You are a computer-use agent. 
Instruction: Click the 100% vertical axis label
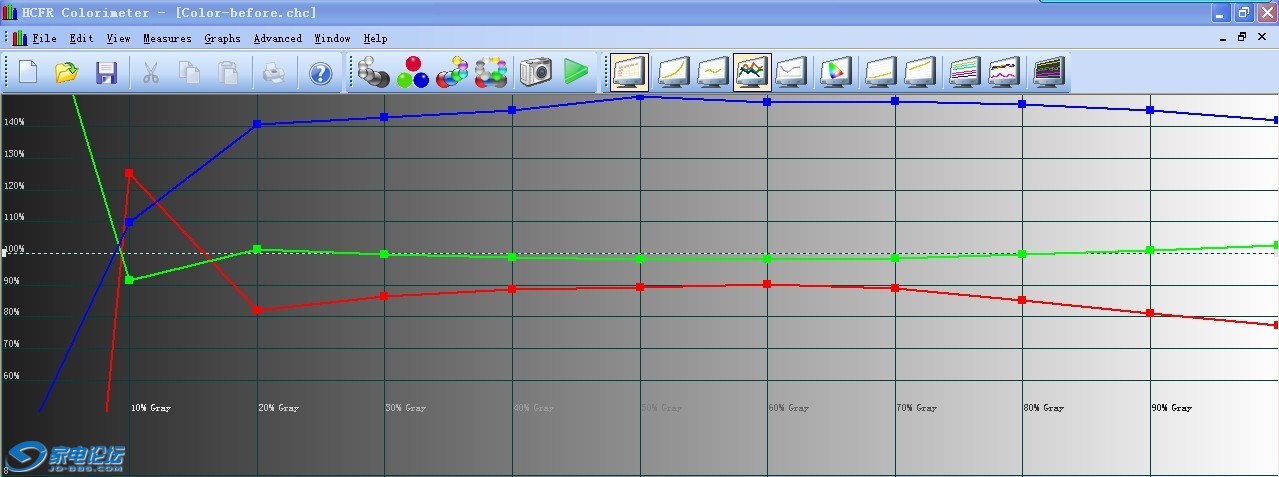(14, 249)
